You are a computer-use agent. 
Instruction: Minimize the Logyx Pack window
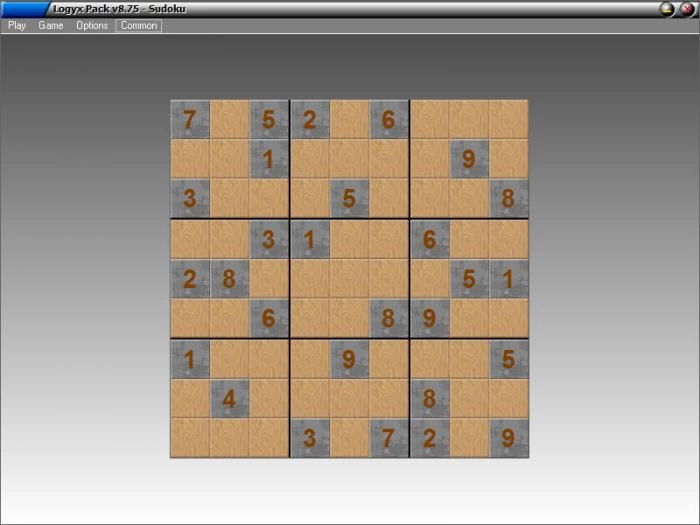click(667, 9)
